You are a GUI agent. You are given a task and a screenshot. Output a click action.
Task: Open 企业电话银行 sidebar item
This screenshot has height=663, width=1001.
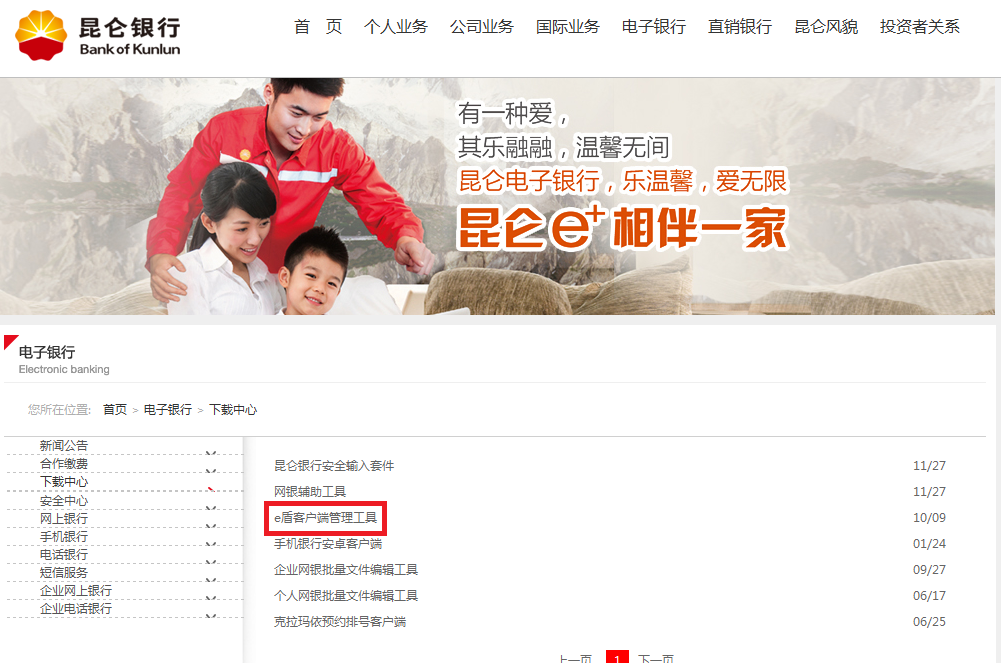click(76, 609)
